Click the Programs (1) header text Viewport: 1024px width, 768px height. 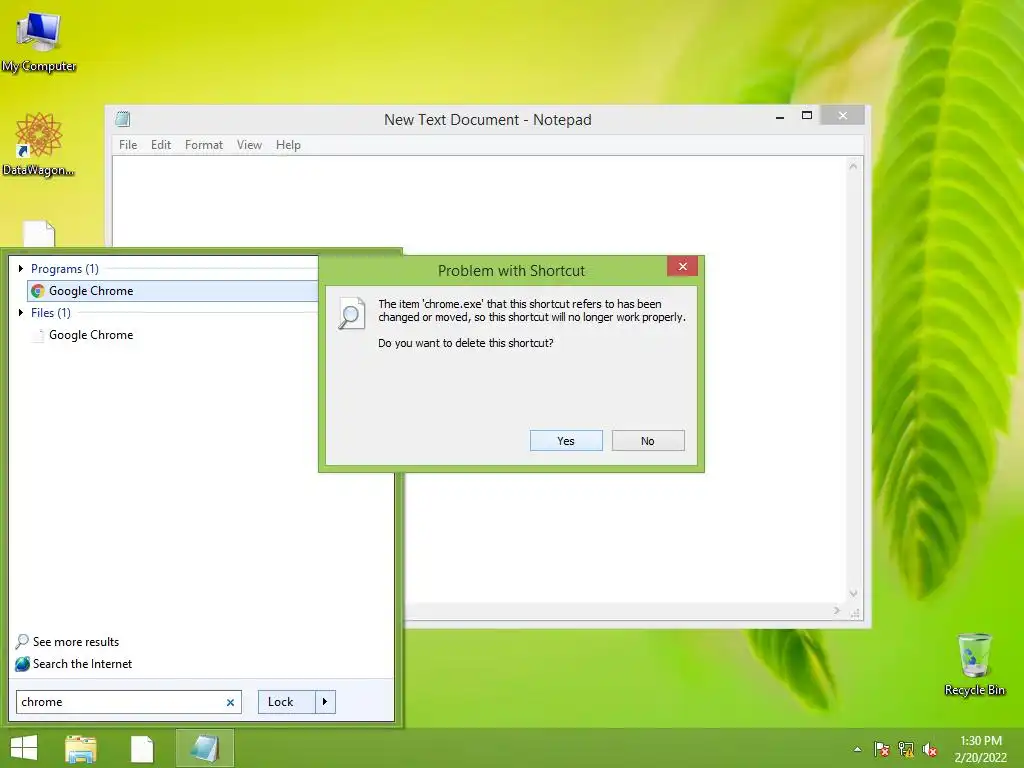pos(65,268)
